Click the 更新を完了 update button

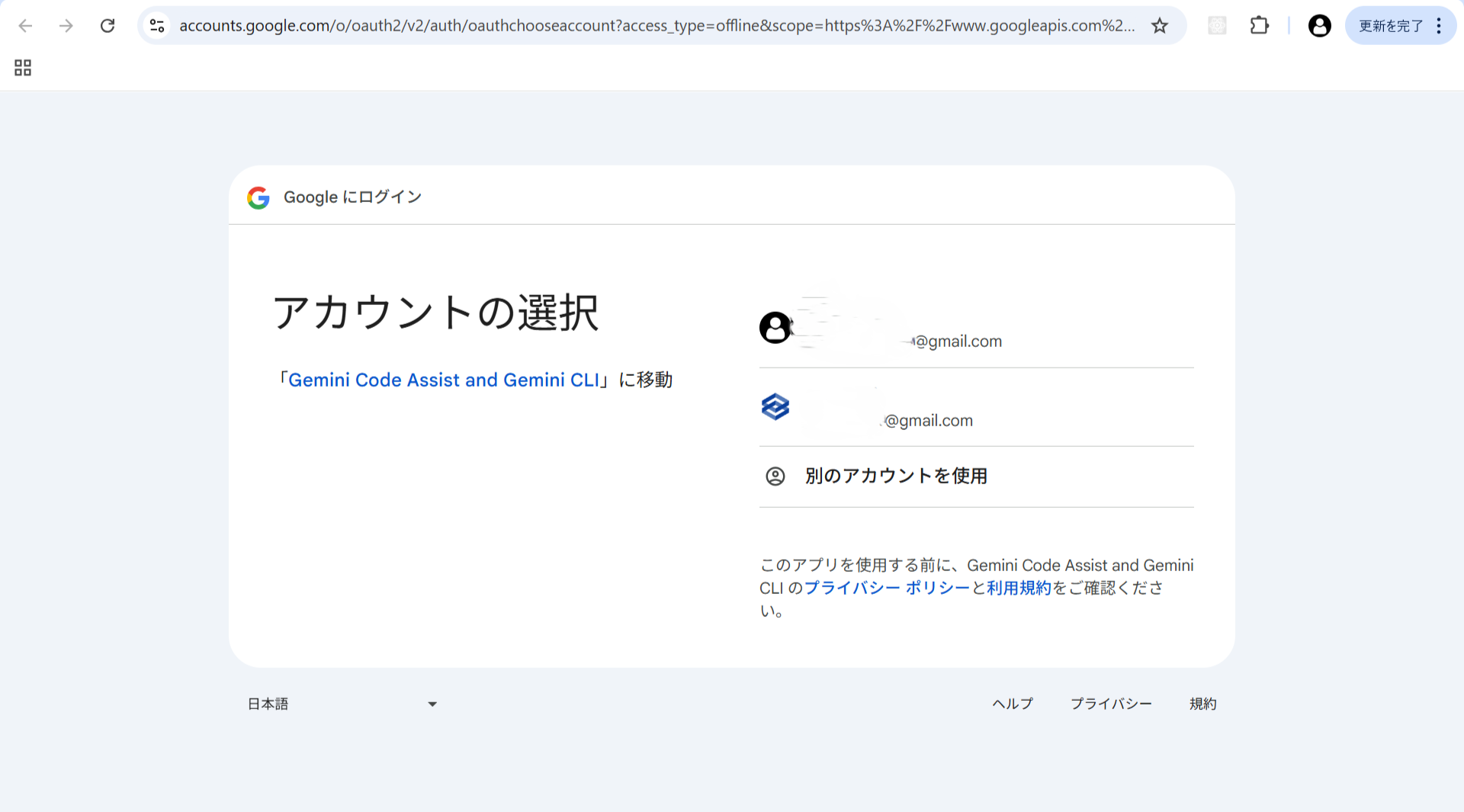1390,26
